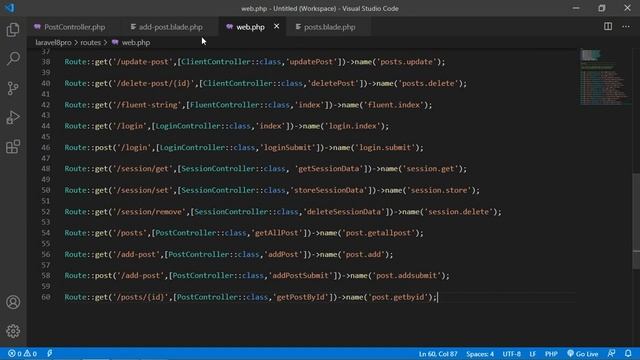Viewport: 640px width, 360px height.
Task: Open the Explorer view in the activity bar
Action: (x=13, y=30)
